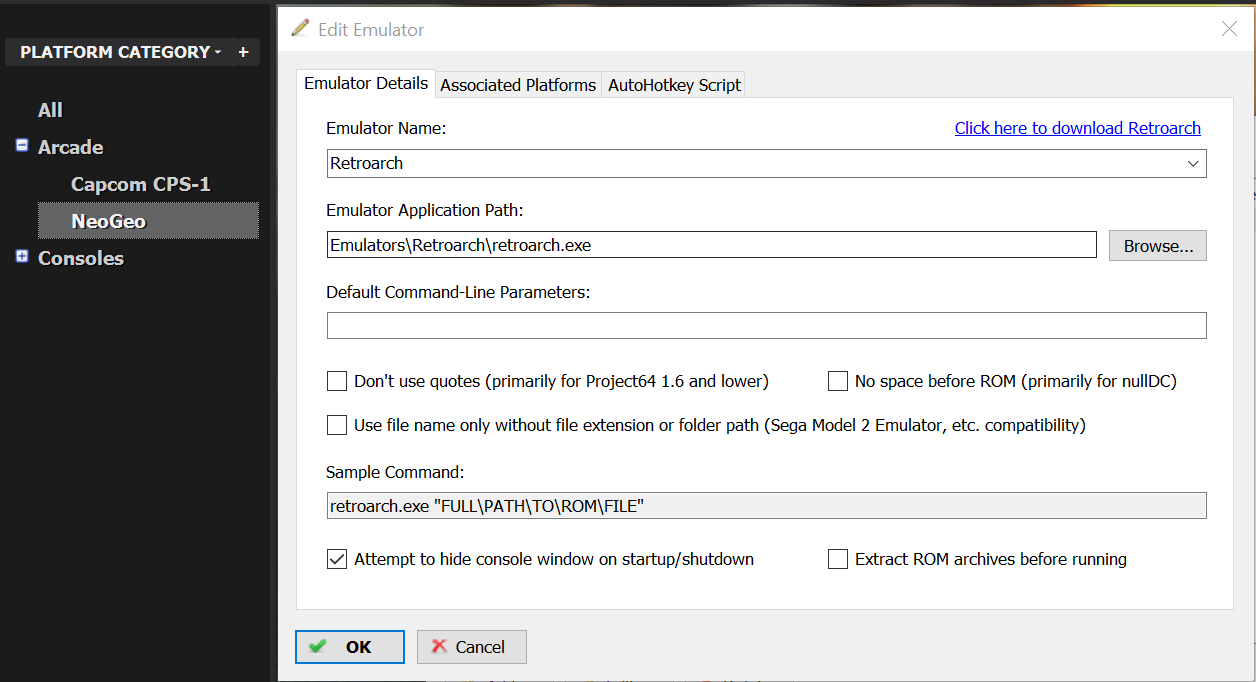Expand the Consoles category

tap(22, 257)
